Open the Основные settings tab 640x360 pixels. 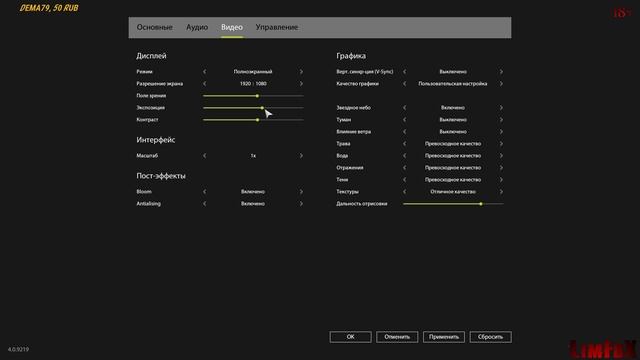click(x=154, y=27)
